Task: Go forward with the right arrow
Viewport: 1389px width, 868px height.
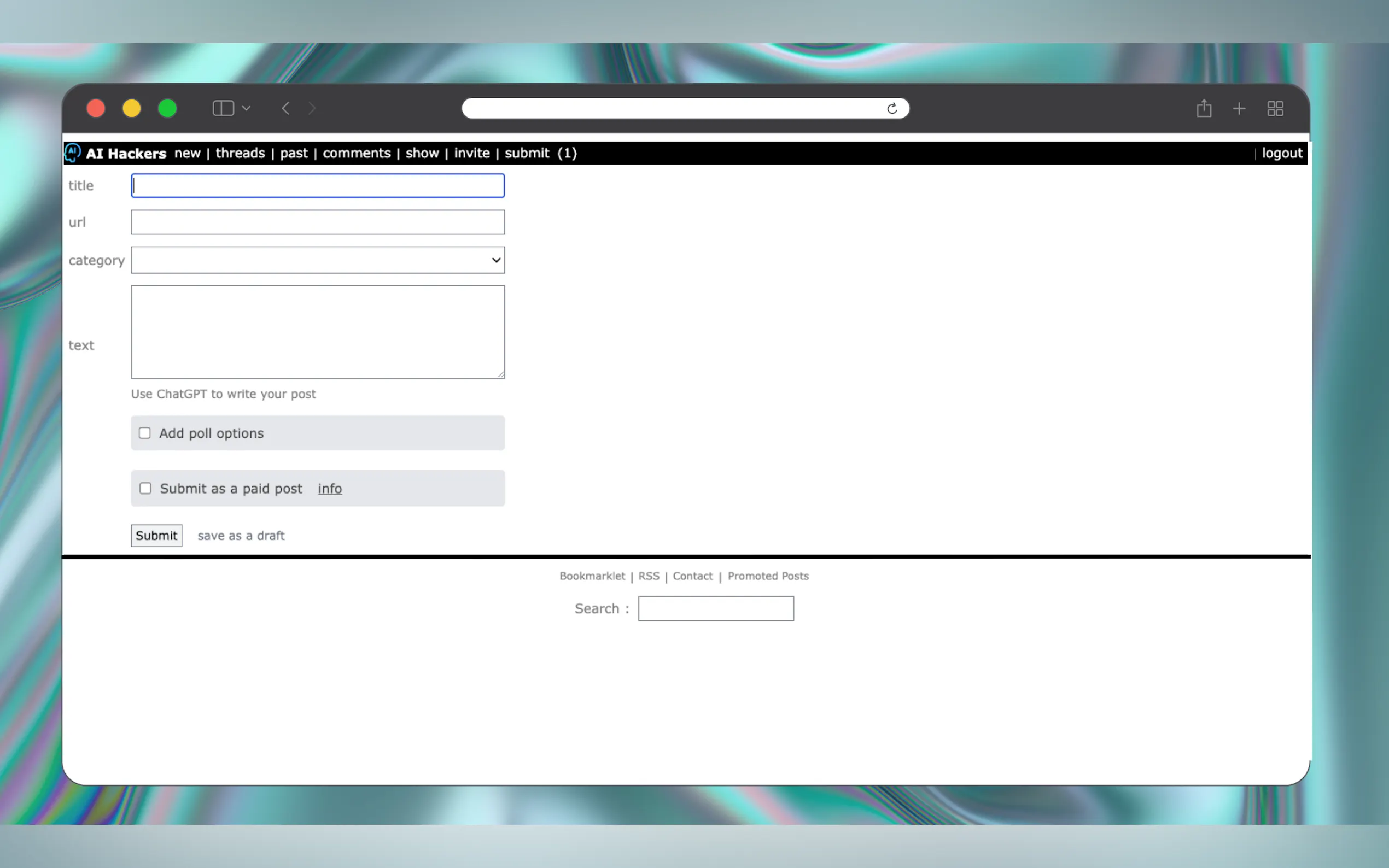Action: click(x=312, y=108)
